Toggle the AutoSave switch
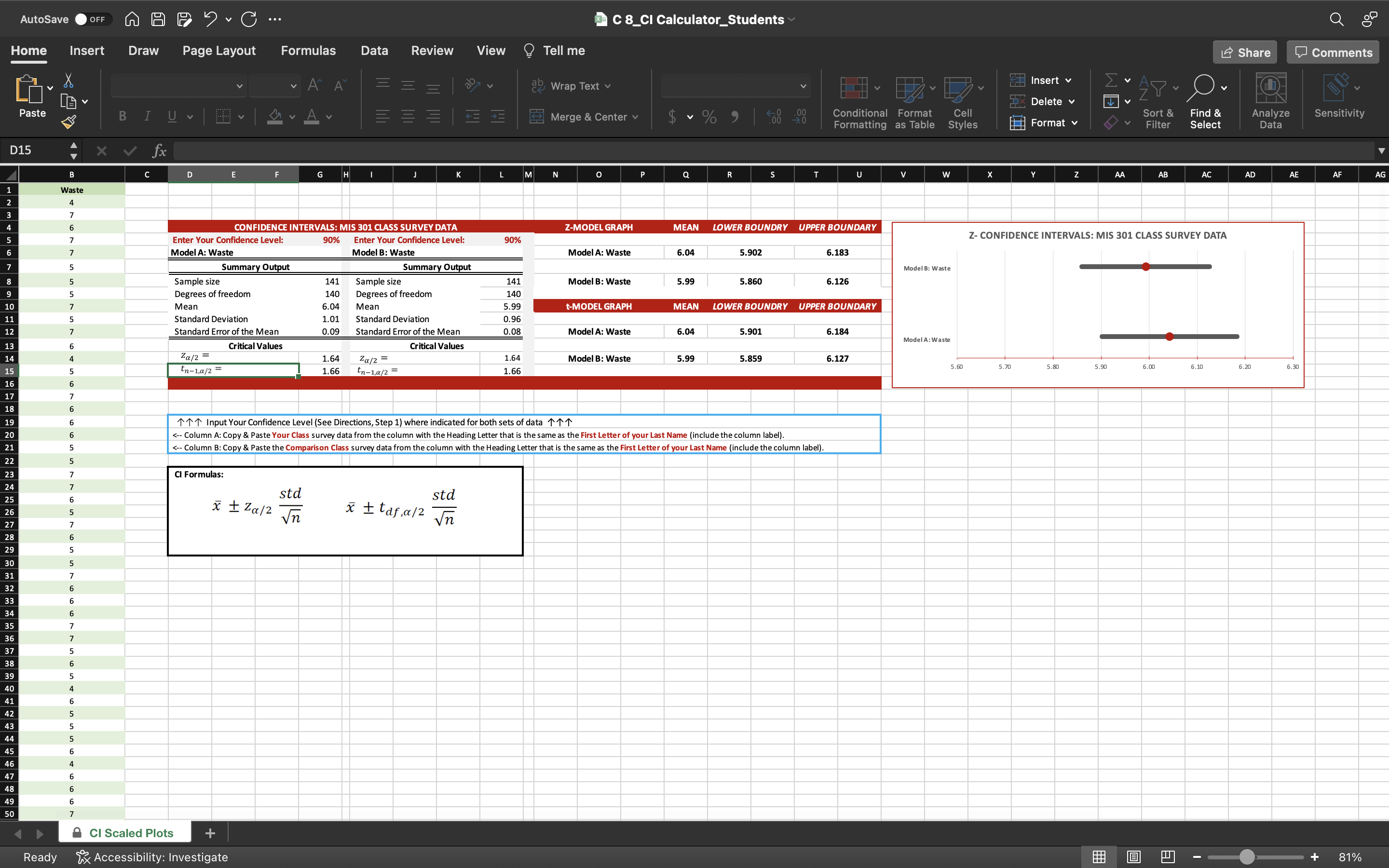The height and width of the screenshot is (868, 1389). pos(91,19)
